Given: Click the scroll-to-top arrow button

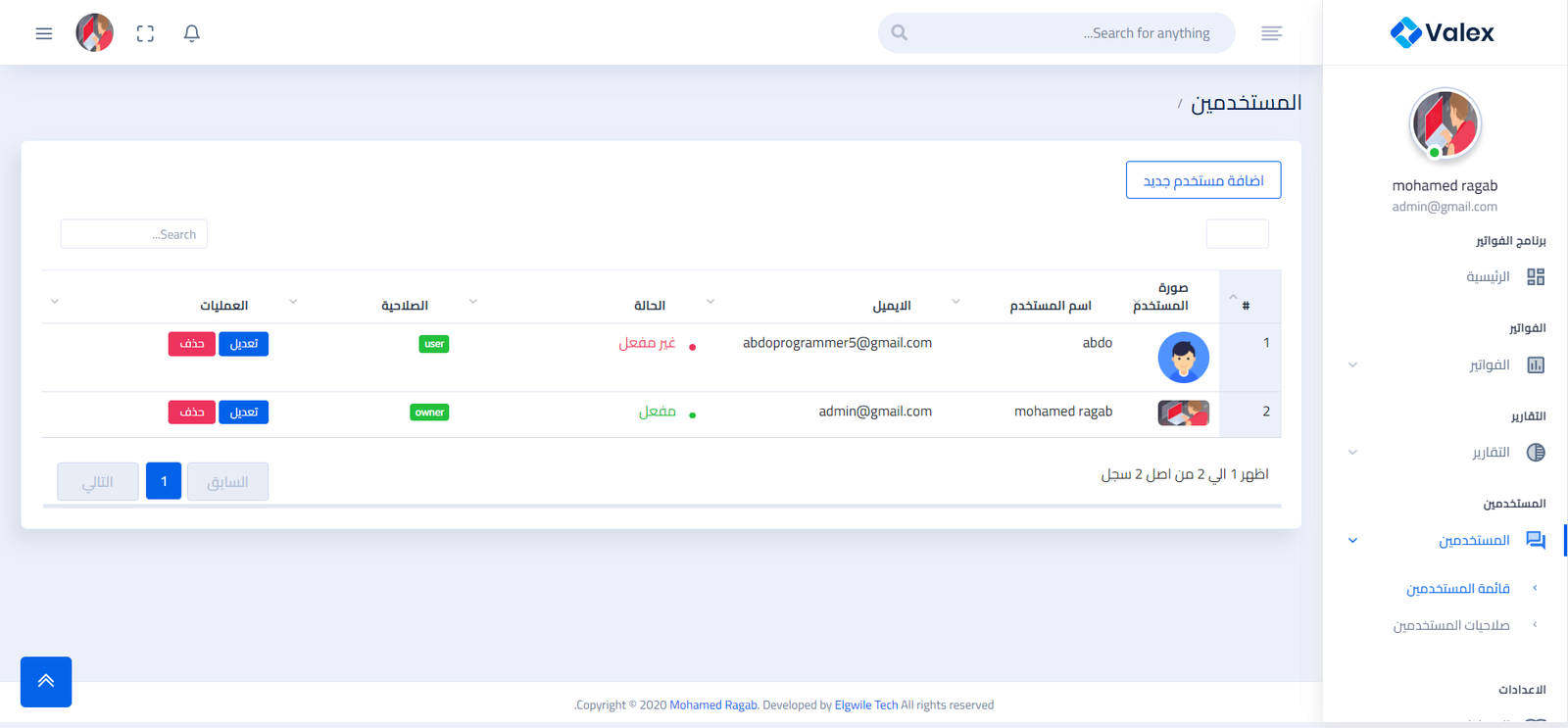Looking at the screenshot, I should pyautogui.click(x=46, y=681).
